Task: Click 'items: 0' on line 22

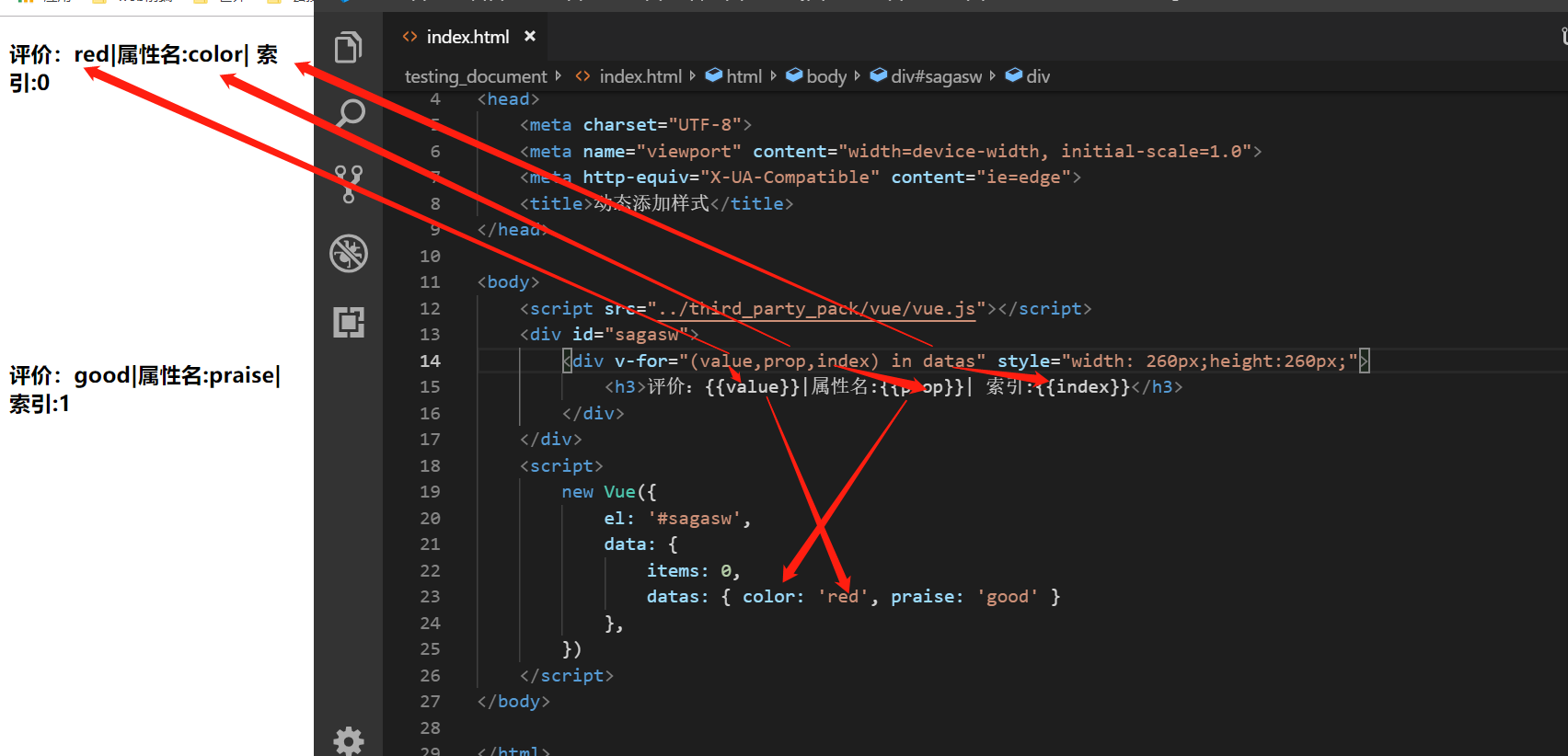Action: (688, 570)
